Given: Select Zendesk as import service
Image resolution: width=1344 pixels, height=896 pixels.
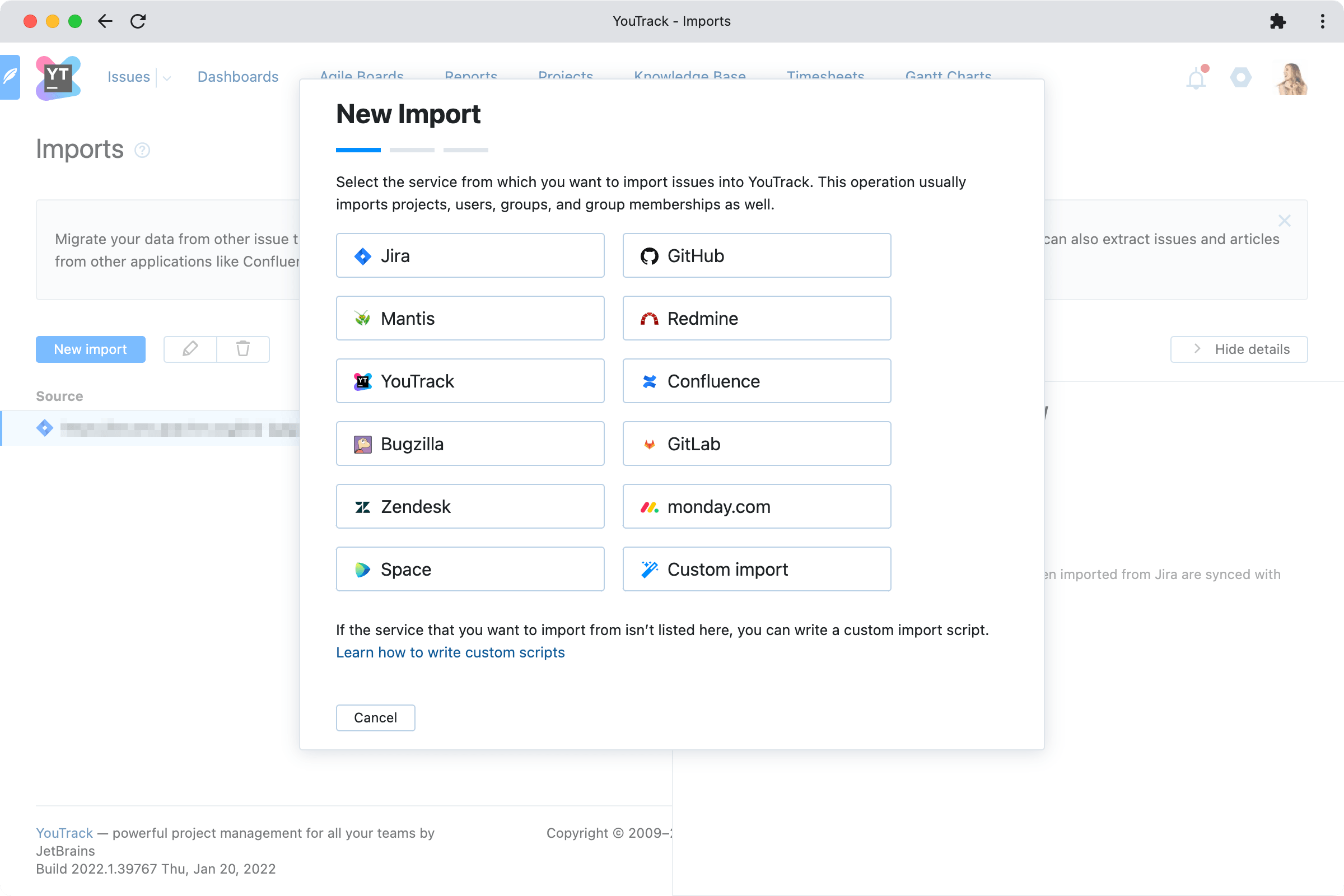Looking at the screenshot, I should (470, 506).
